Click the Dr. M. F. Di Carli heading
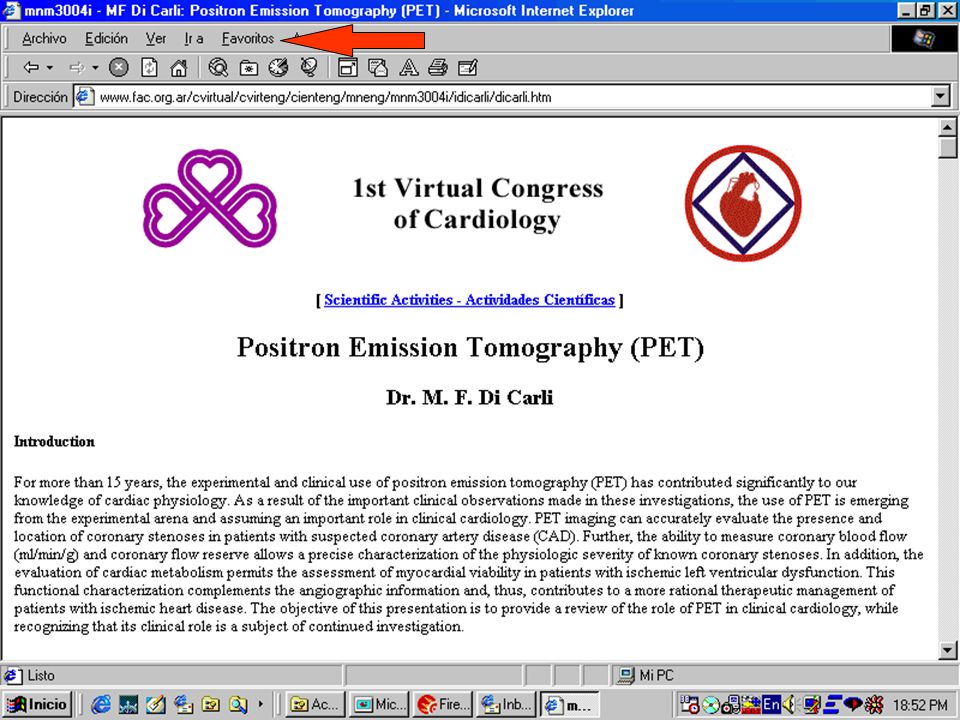 pyautogui.click(x=470, y=397)
